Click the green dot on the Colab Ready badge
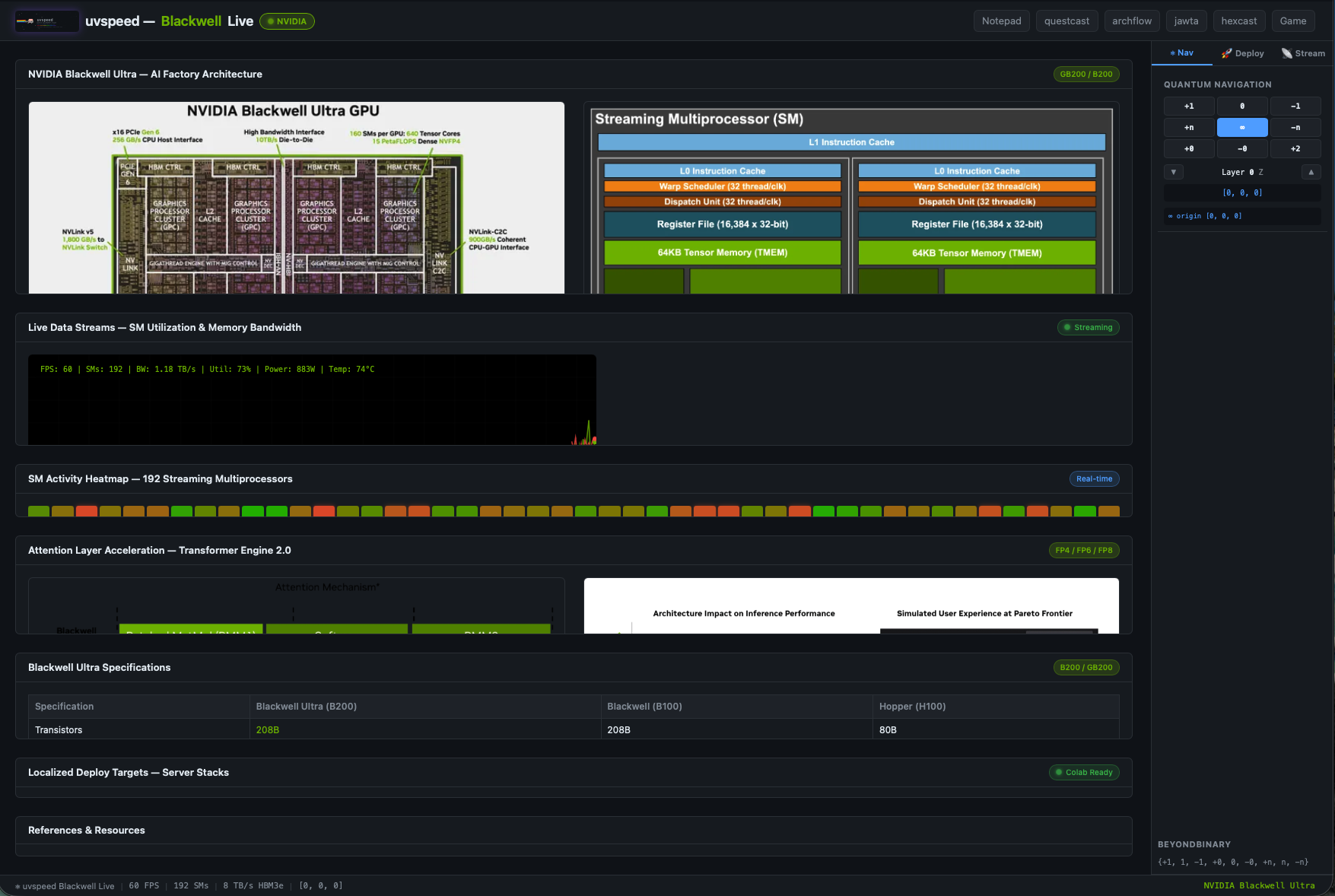1335x896 pixels. click(1059, 772)
